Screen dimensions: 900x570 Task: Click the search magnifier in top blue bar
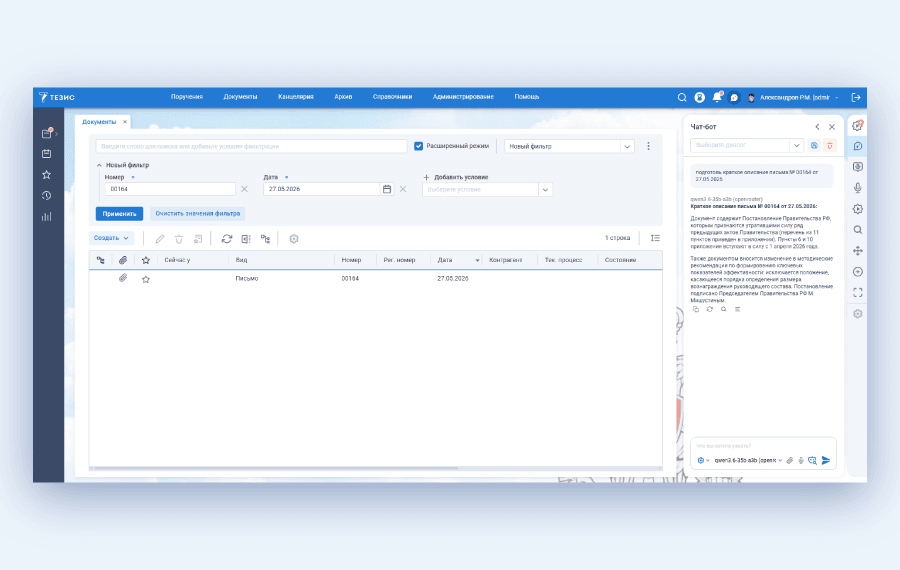(682, 98)
